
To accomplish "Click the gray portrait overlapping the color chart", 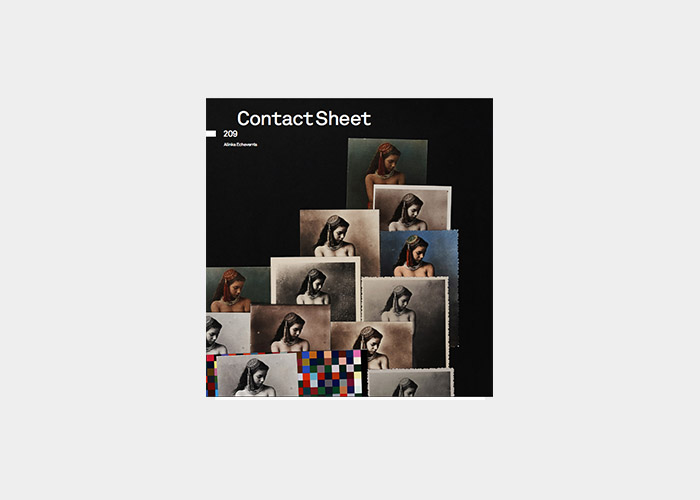I will (257, 375).
